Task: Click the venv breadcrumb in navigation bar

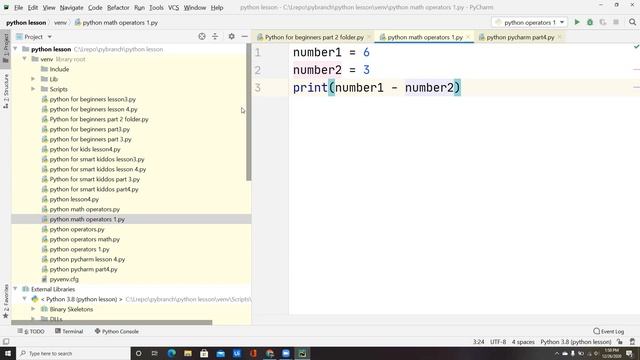Action: 60,22
